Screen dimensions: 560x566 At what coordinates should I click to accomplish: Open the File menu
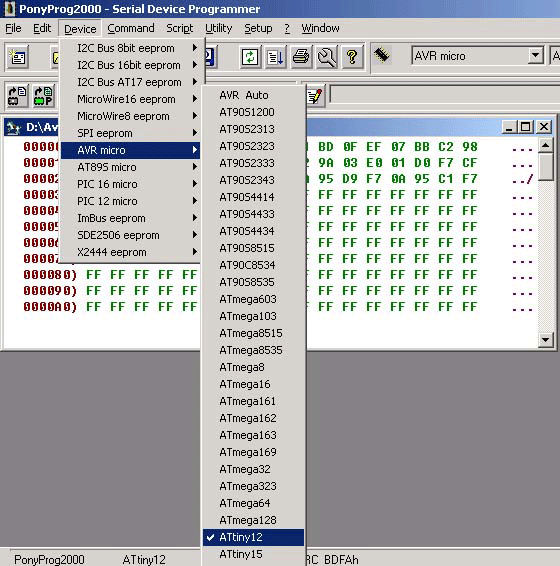tap(13, 28)
